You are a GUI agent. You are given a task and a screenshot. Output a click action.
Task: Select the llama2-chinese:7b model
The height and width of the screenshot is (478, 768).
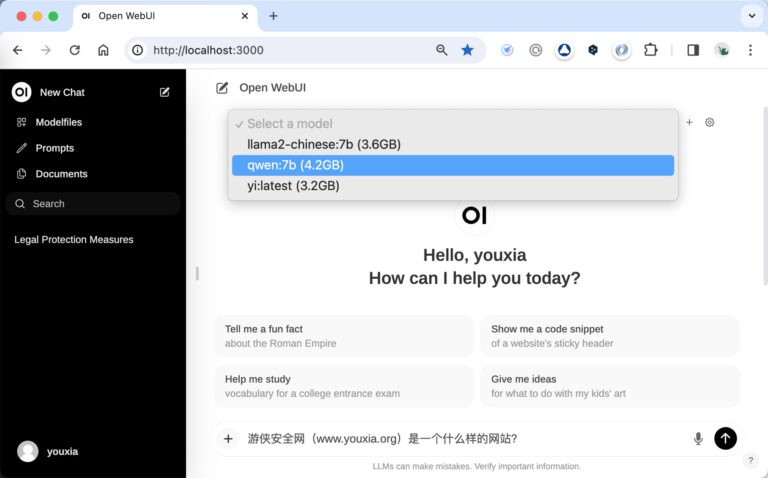click(453, 144)
